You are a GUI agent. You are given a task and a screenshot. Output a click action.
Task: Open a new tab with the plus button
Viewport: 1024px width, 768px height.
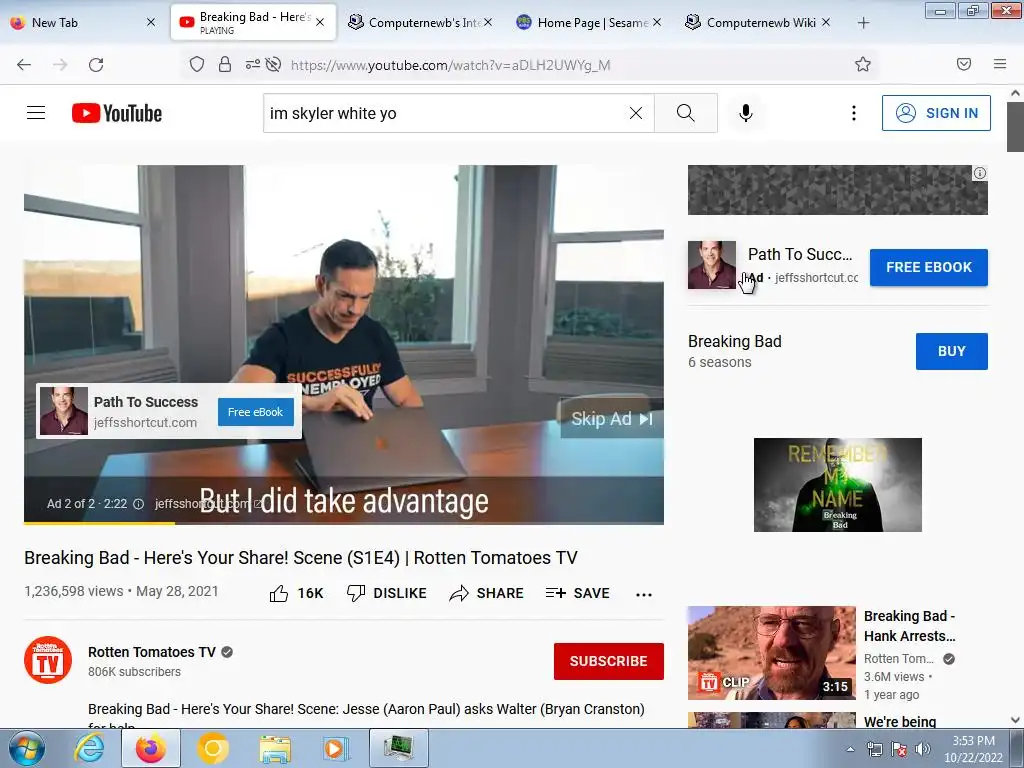[x=863, y=23]
